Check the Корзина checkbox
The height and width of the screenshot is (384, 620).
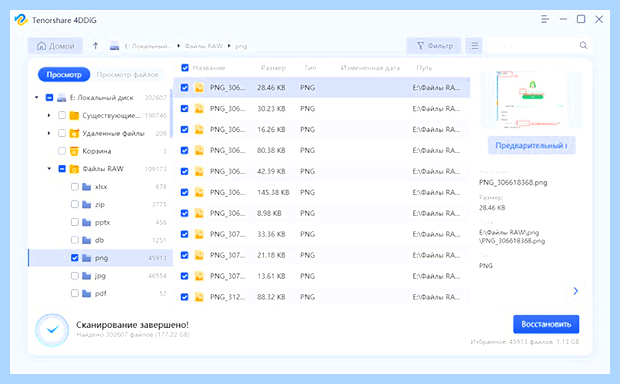pyautogui.click(x=62, y=151)
